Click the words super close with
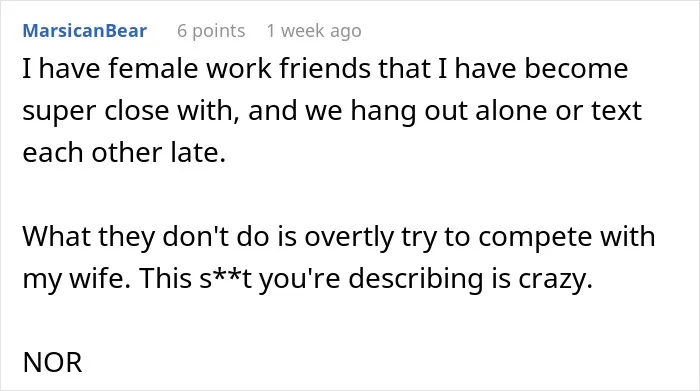Screen dimensions: 700x391 click(130, 111)
